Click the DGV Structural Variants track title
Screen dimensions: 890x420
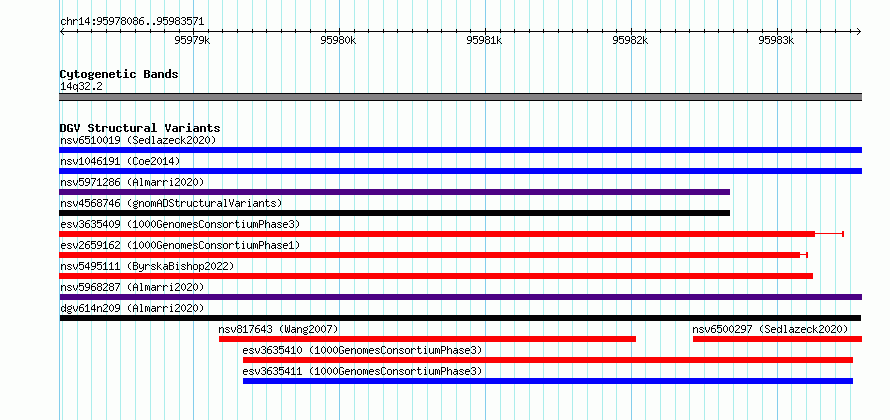[x=140, y=128]
